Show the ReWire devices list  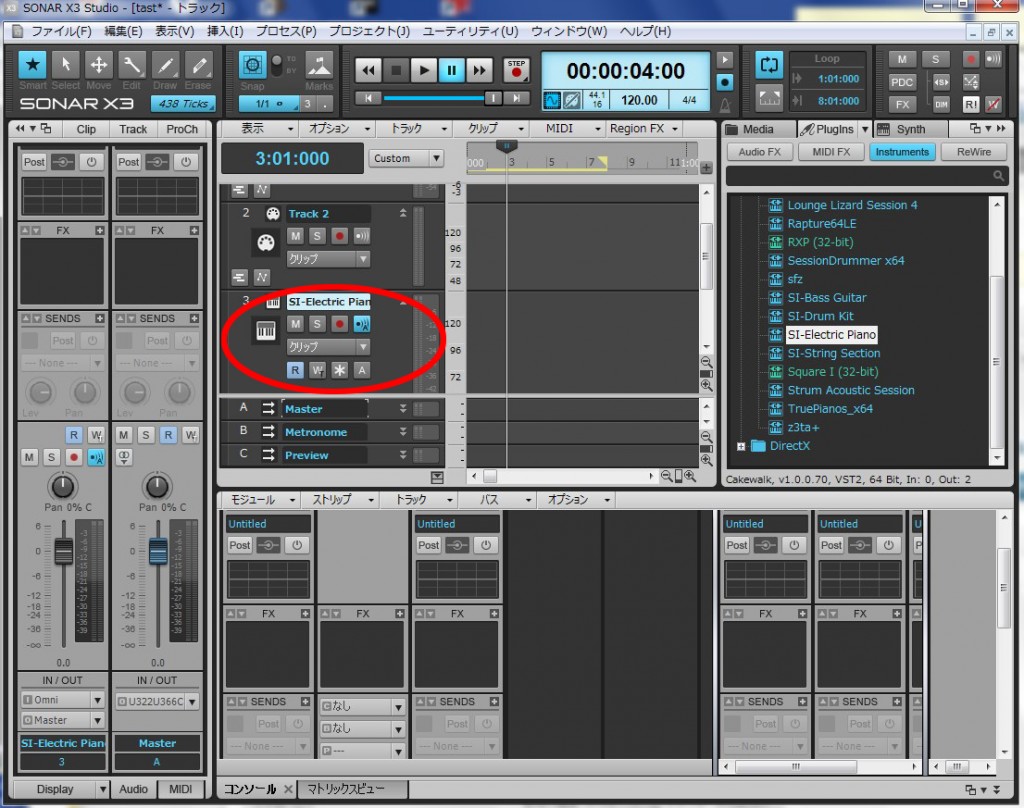point(973,152)
